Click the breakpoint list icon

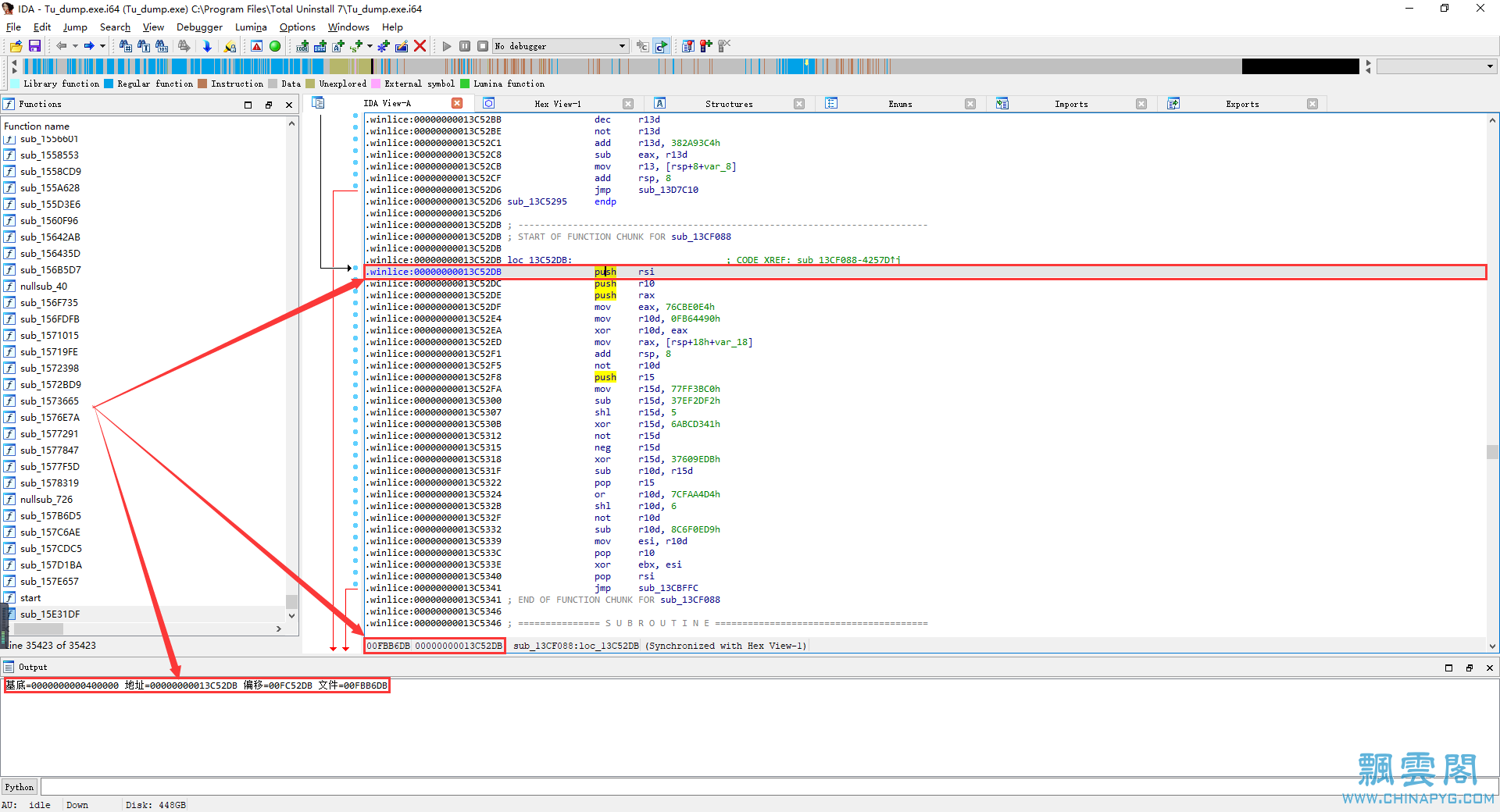(688, 46)
